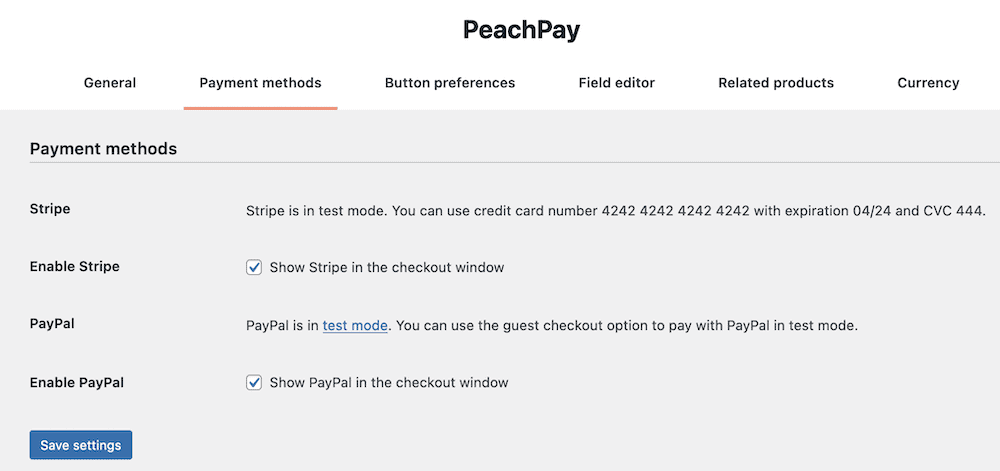Image resolution: width=1000 pixels, height=471 pixels.
Task: Click the PayPal row label
Action: [52, 324]
